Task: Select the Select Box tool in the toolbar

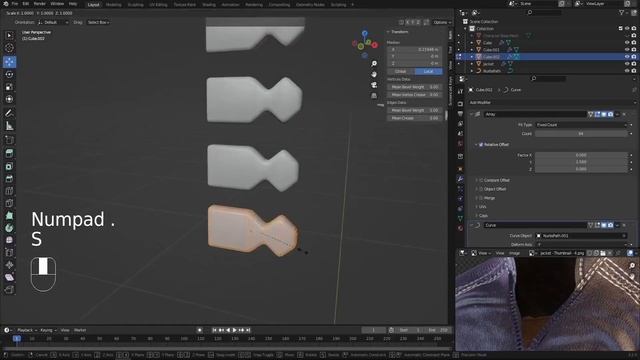Action: (9, 36)
